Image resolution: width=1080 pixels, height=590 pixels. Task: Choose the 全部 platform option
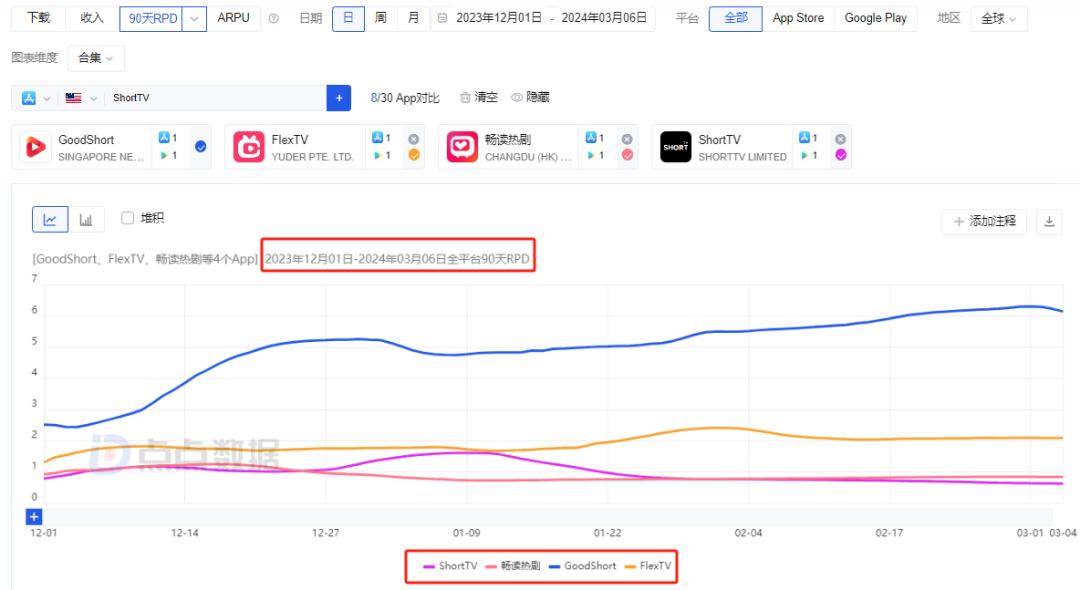click(736, 18)
